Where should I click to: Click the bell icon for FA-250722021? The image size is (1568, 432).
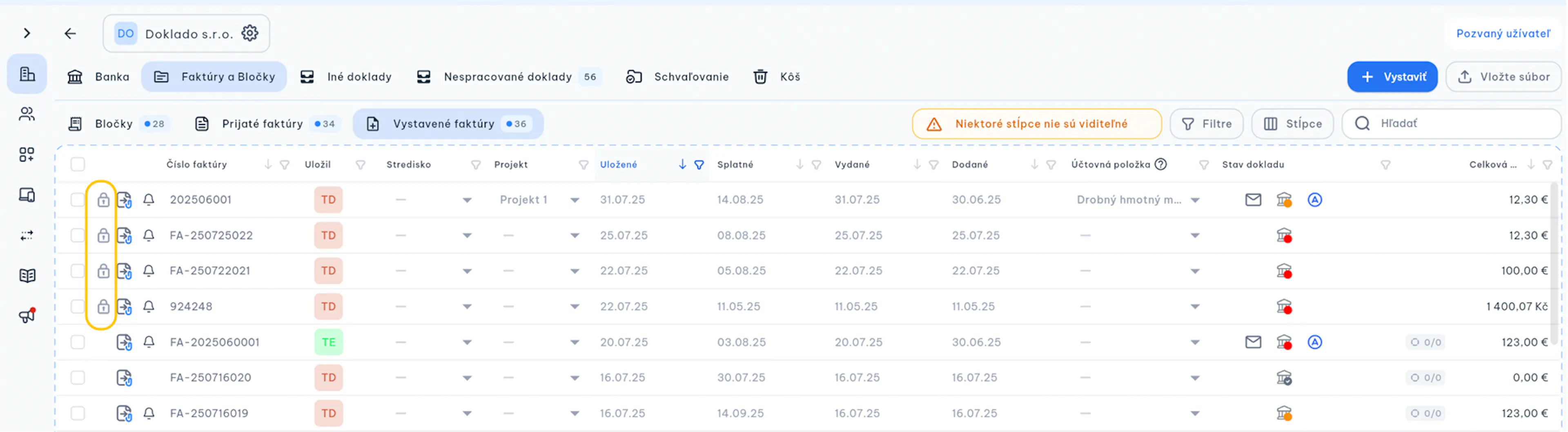pyautogui.click(x=149, y=271)
